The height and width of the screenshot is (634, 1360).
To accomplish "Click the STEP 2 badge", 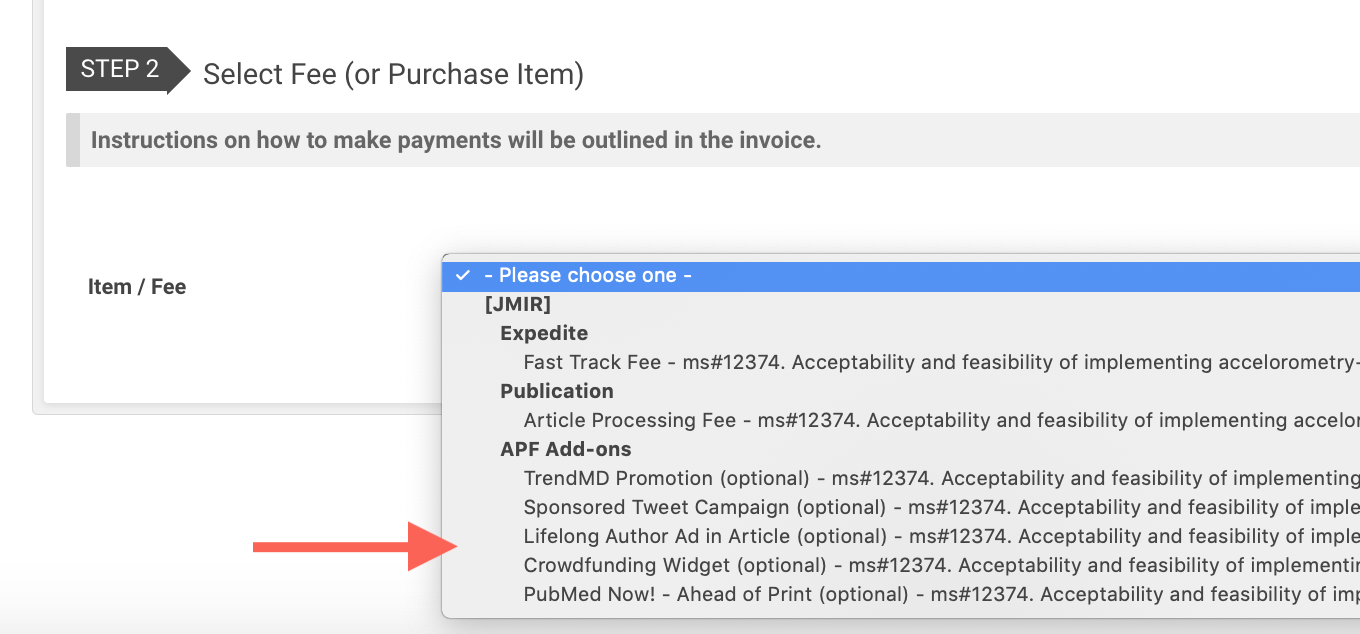I will coord(120,70).
